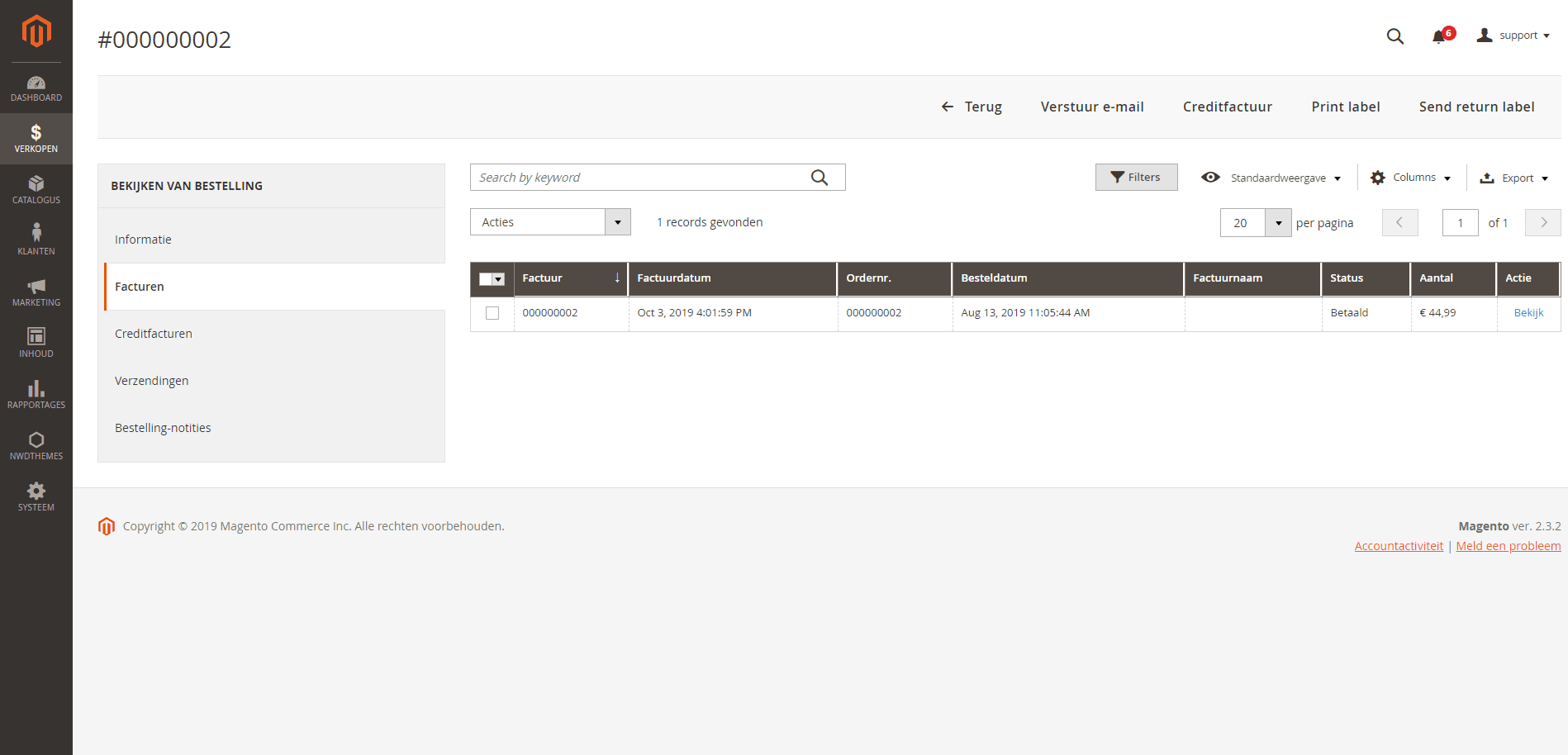Viewport: 1568px width, 755px height.
Task: Open the Bekijk link for the invoice
Action: 1528,313
